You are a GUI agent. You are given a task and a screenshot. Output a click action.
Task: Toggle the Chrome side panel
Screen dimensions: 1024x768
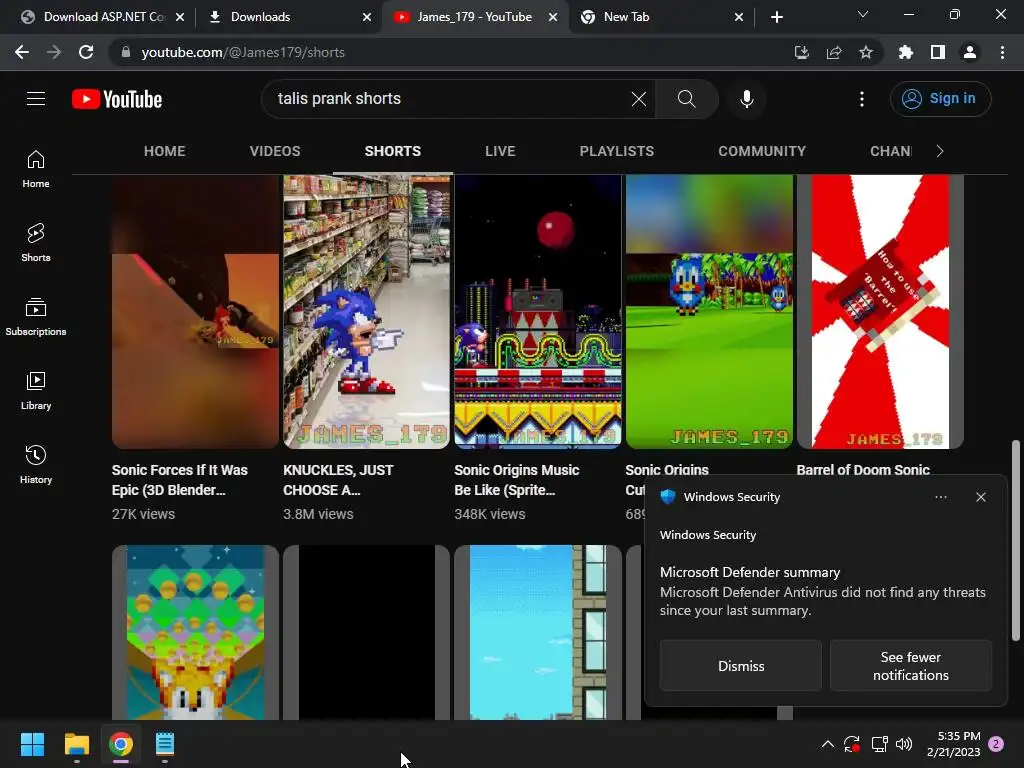(938, 52)
